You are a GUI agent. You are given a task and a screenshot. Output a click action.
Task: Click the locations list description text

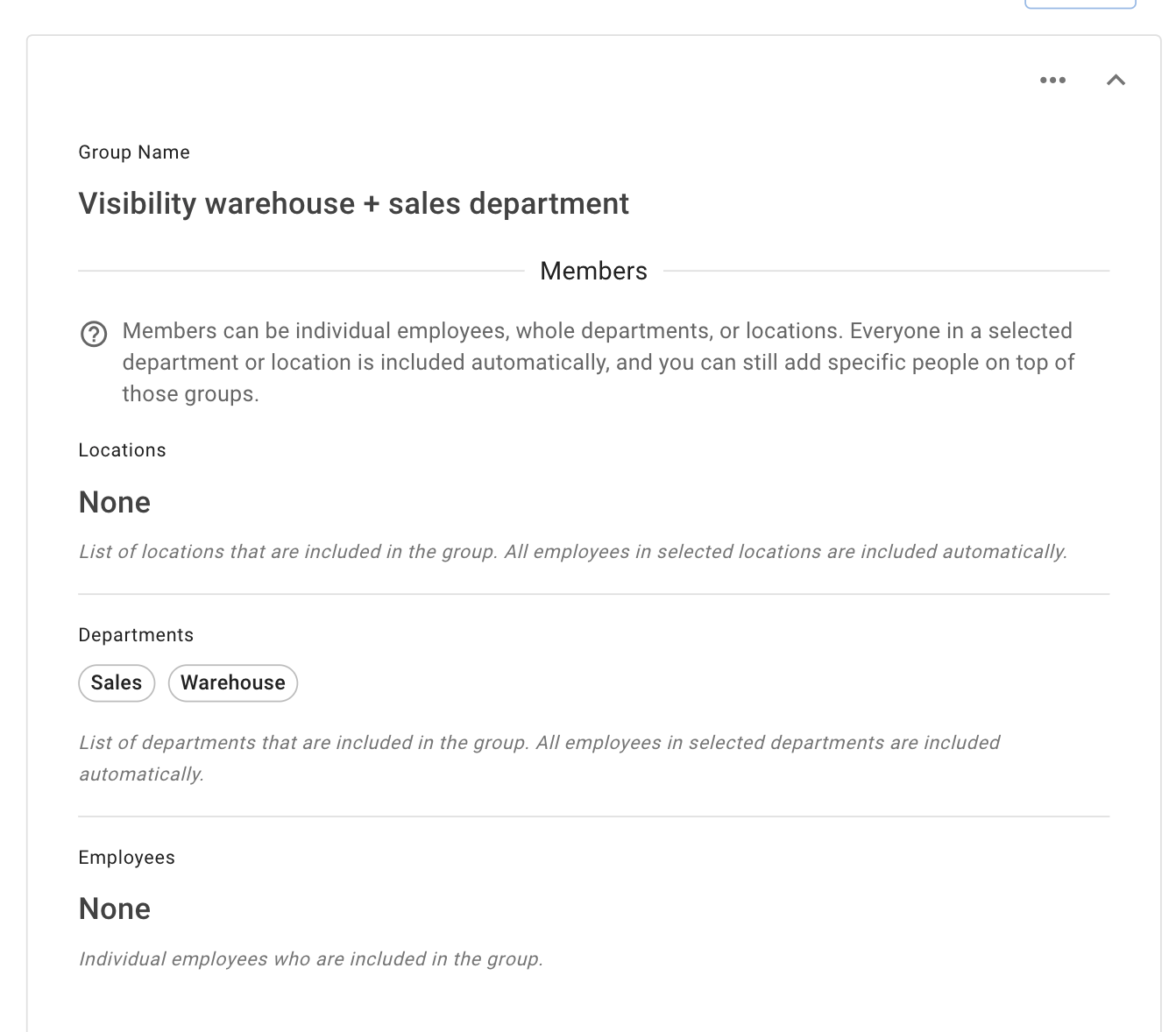coord(573,552)
